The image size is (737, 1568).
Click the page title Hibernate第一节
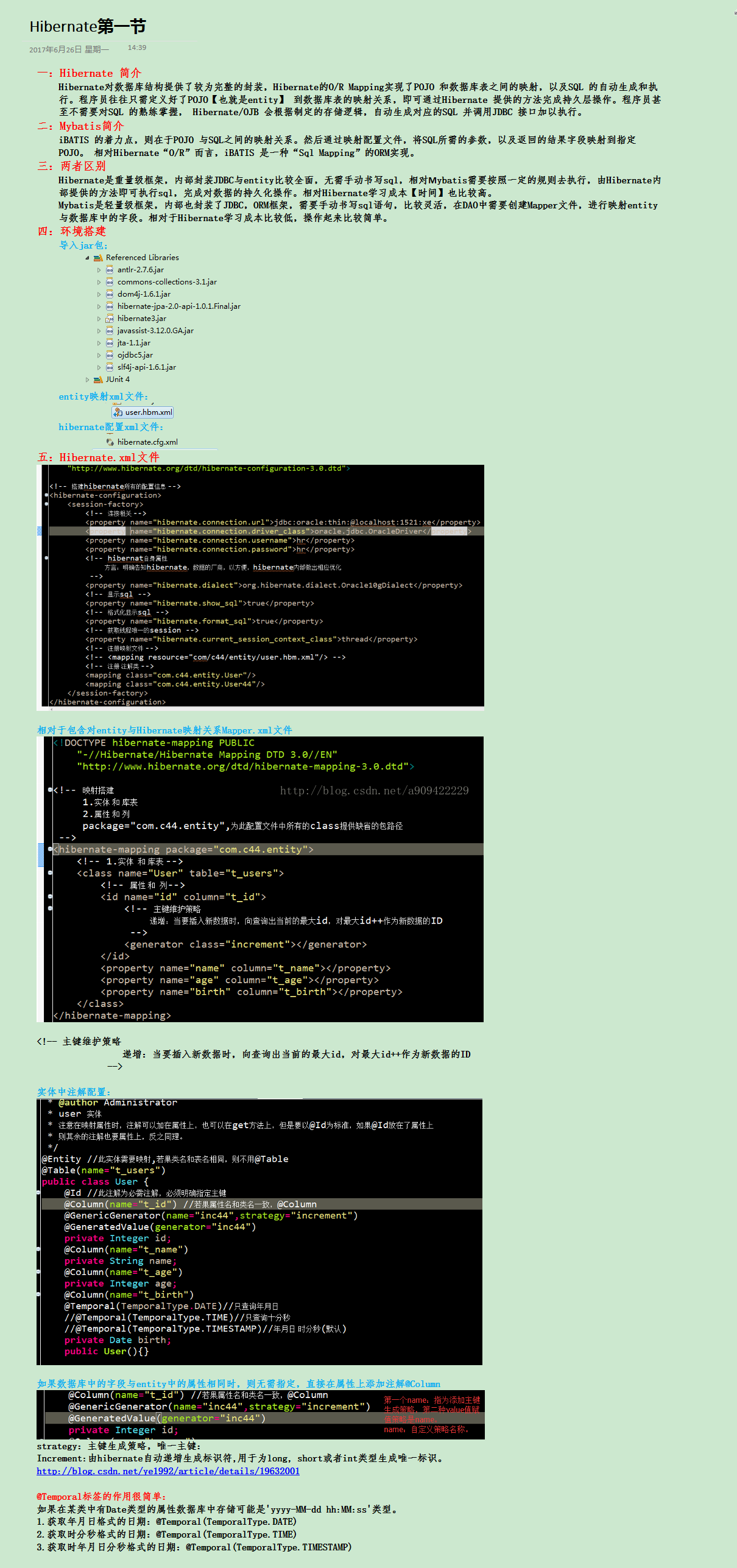pyautogui.click(x=88, y=26)
